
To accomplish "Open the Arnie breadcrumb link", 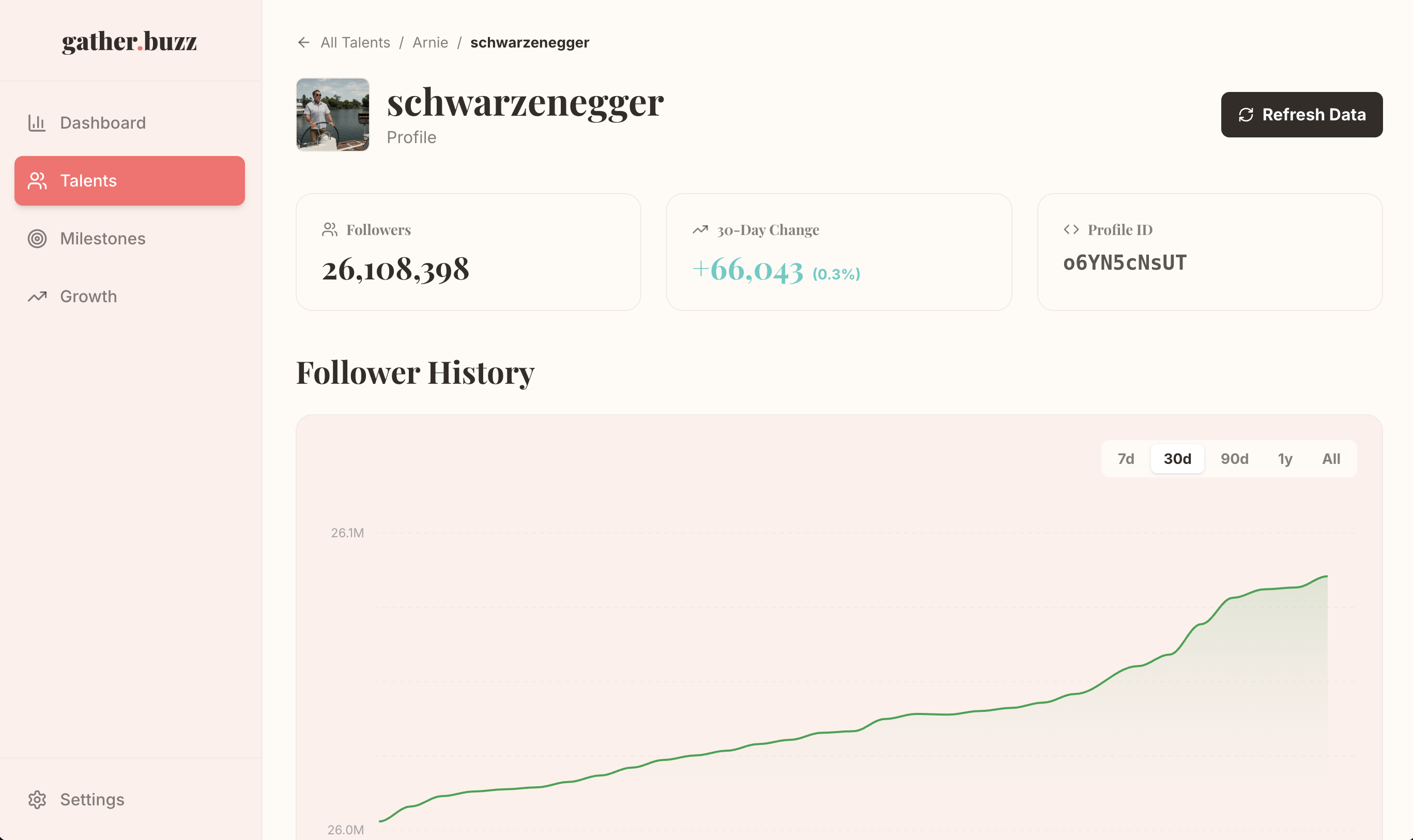I will click(x=430, y=42).
